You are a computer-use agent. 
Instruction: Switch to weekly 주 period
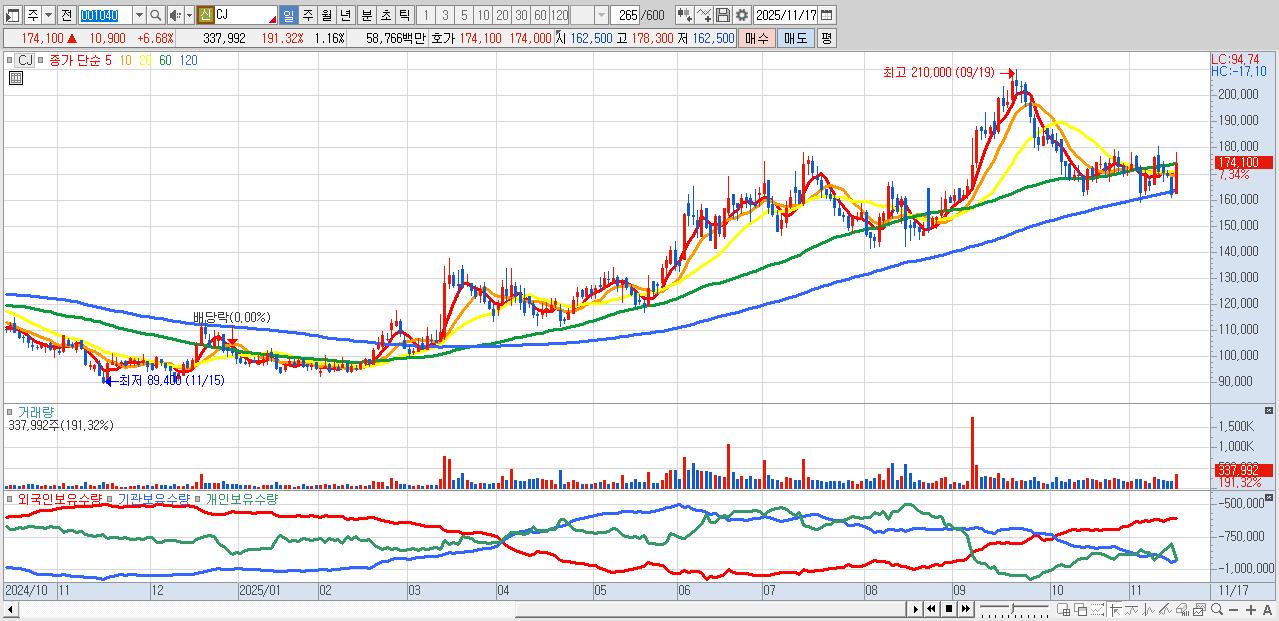[308, 15]
